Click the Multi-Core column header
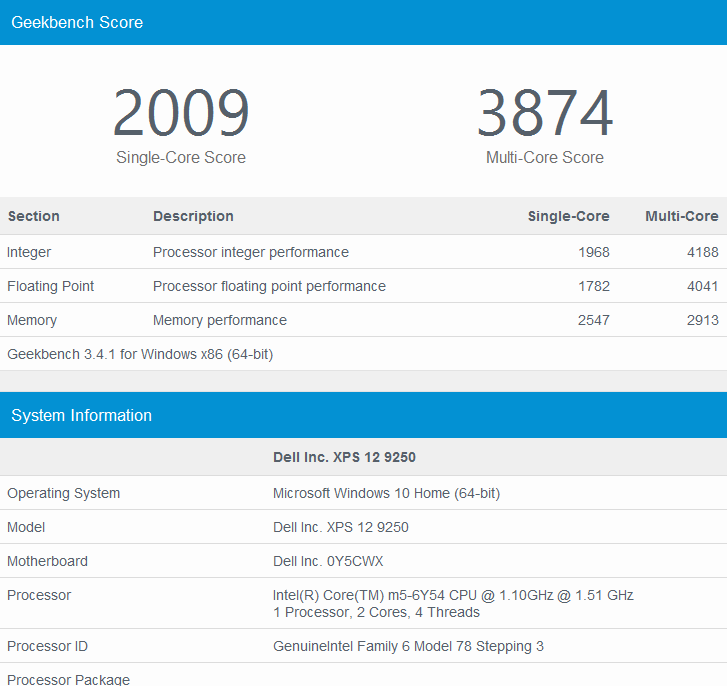This screenshot has width=727, height=686. click(682, 216)
